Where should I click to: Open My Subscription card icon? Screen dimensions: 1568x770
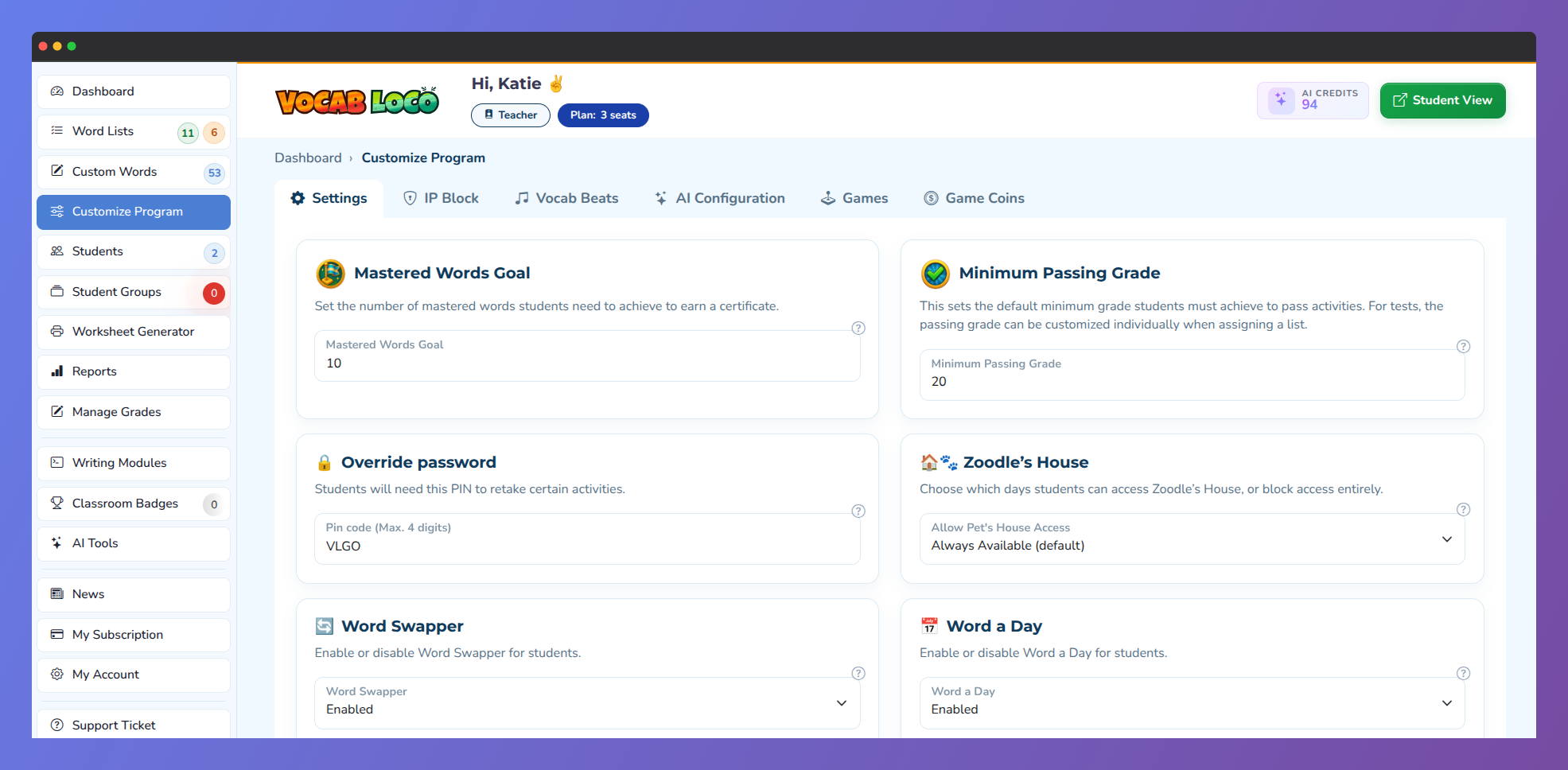tap(57, 634)
